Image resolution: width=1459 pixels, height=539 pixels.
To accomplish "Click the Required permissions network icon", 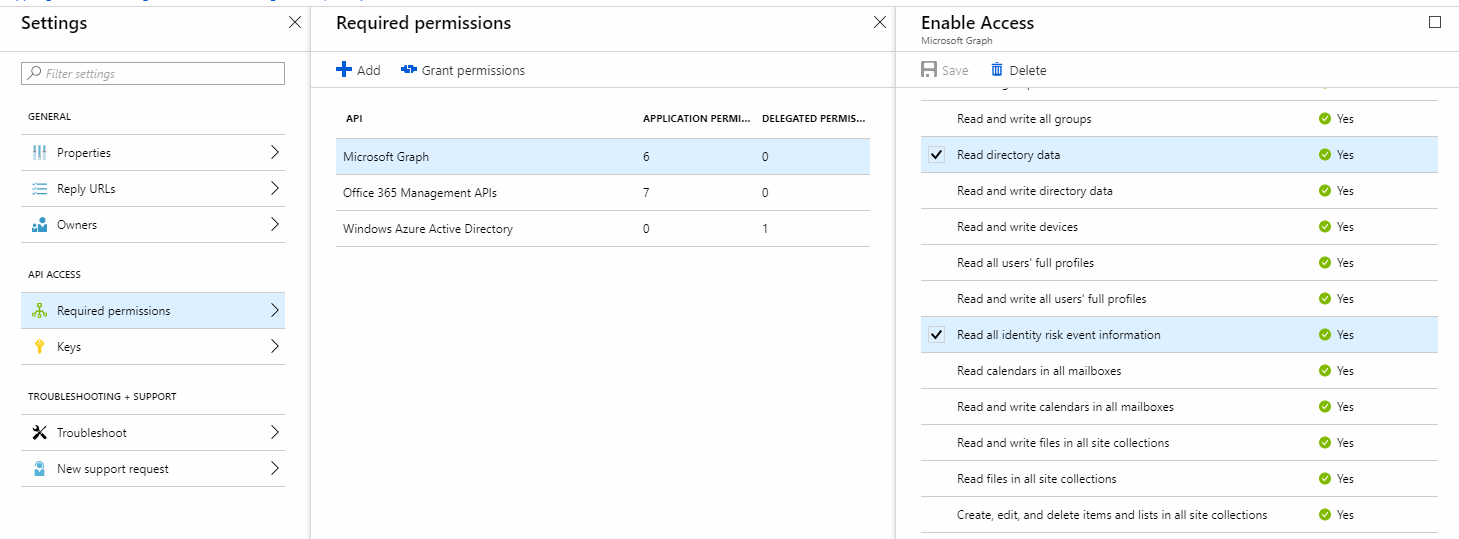I will pos(40,311).
